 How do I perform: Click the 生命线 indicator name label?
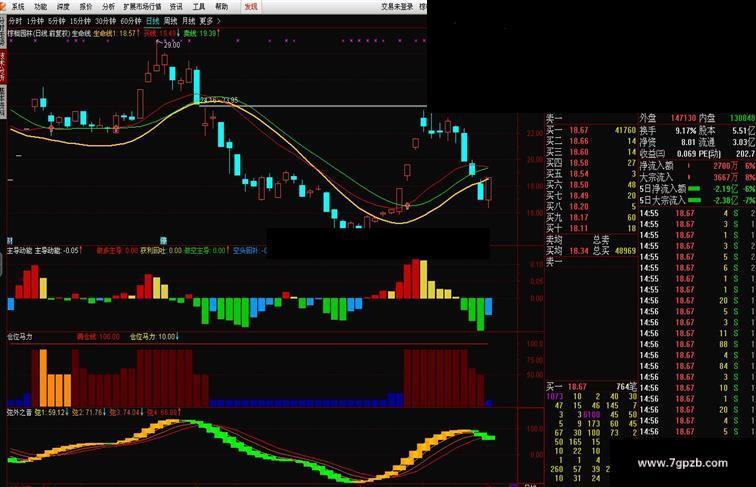point(81,34)
